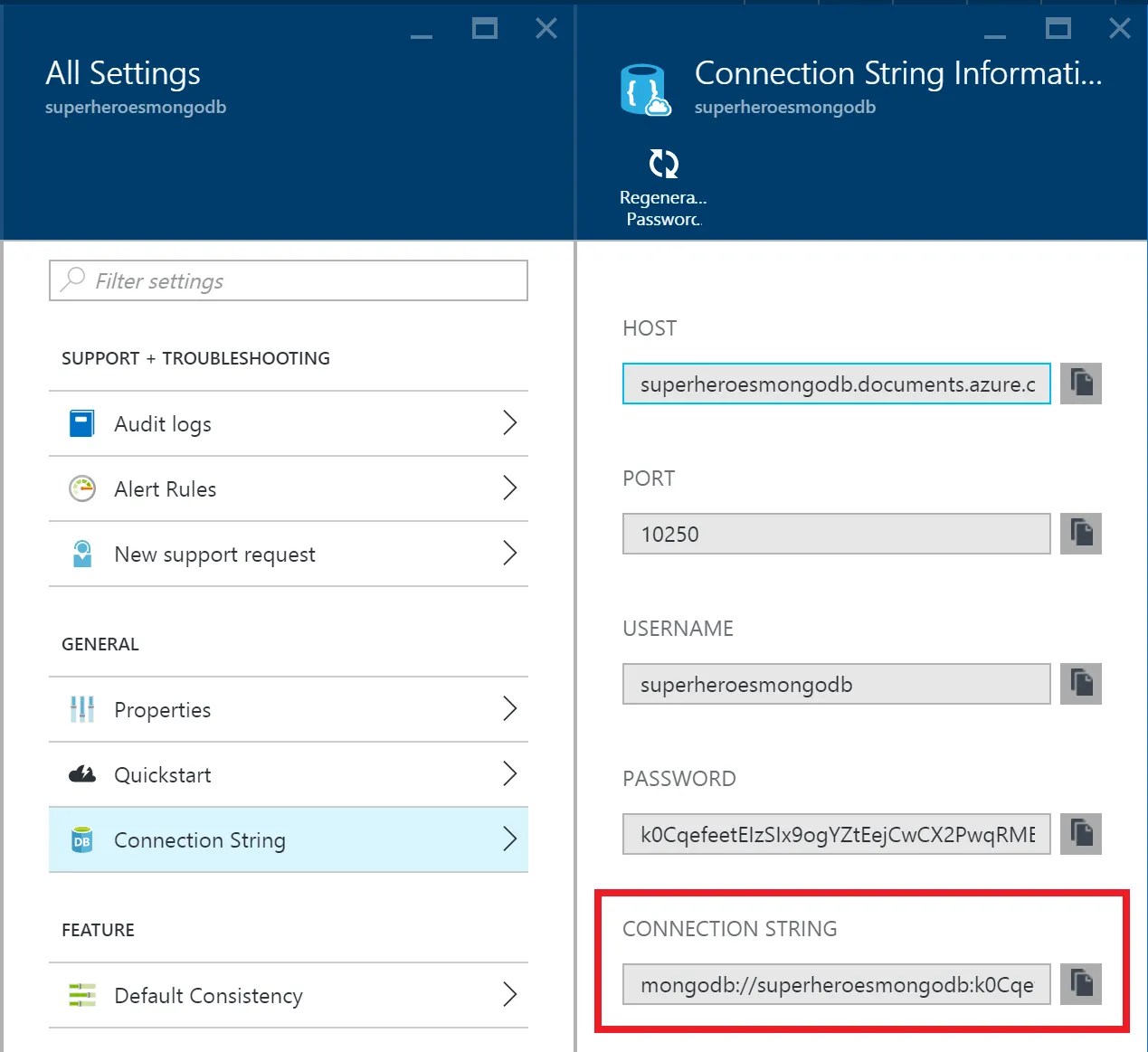The height and width of the screenshot is (1052, 1148).
Task: Open the Default Consistency setting
Action: point(289,995)
